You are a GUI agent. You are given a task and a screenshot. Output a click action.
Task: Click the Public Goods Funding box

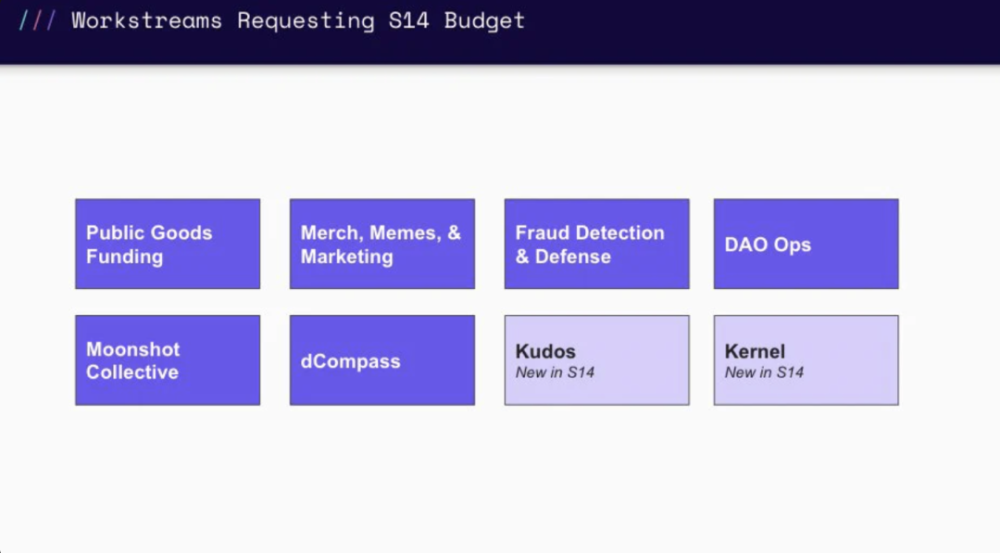tap(168, 244)
